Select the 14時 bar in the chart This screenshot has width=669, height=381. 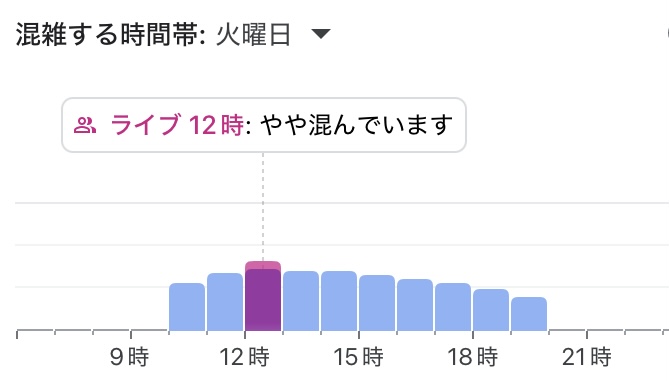pyautogui.click(x=339, y=301)
